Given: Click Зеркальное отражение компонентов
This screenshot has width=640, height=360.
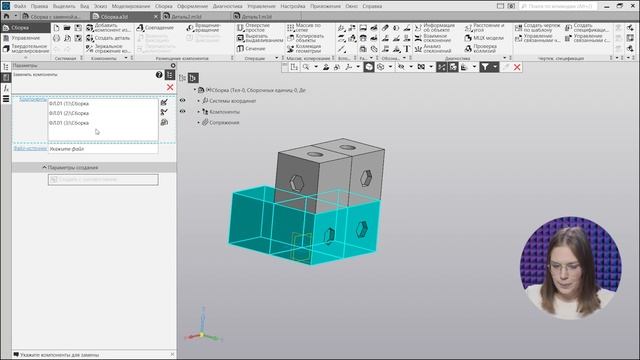Looking at the screenshot, I should tap(109, 49).
